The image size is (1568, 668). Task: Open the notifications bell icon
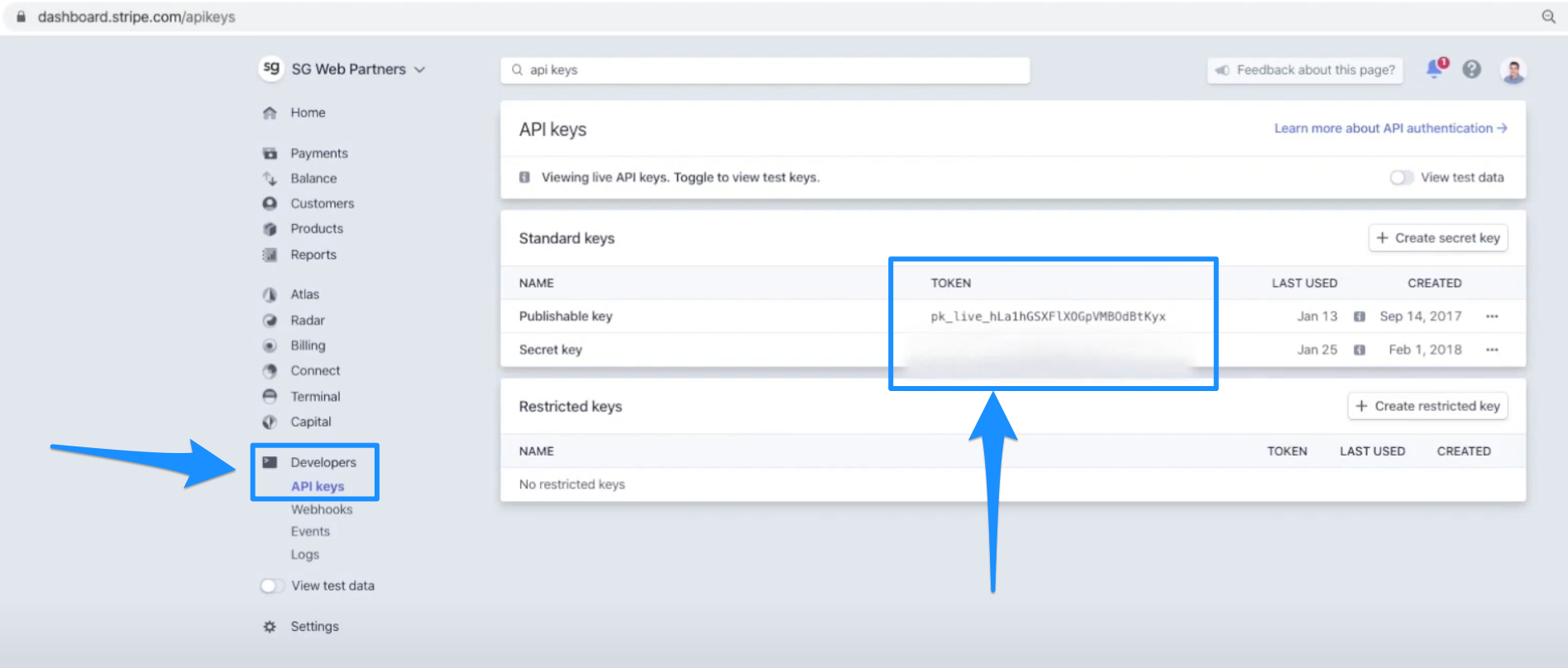(1433, 69)
